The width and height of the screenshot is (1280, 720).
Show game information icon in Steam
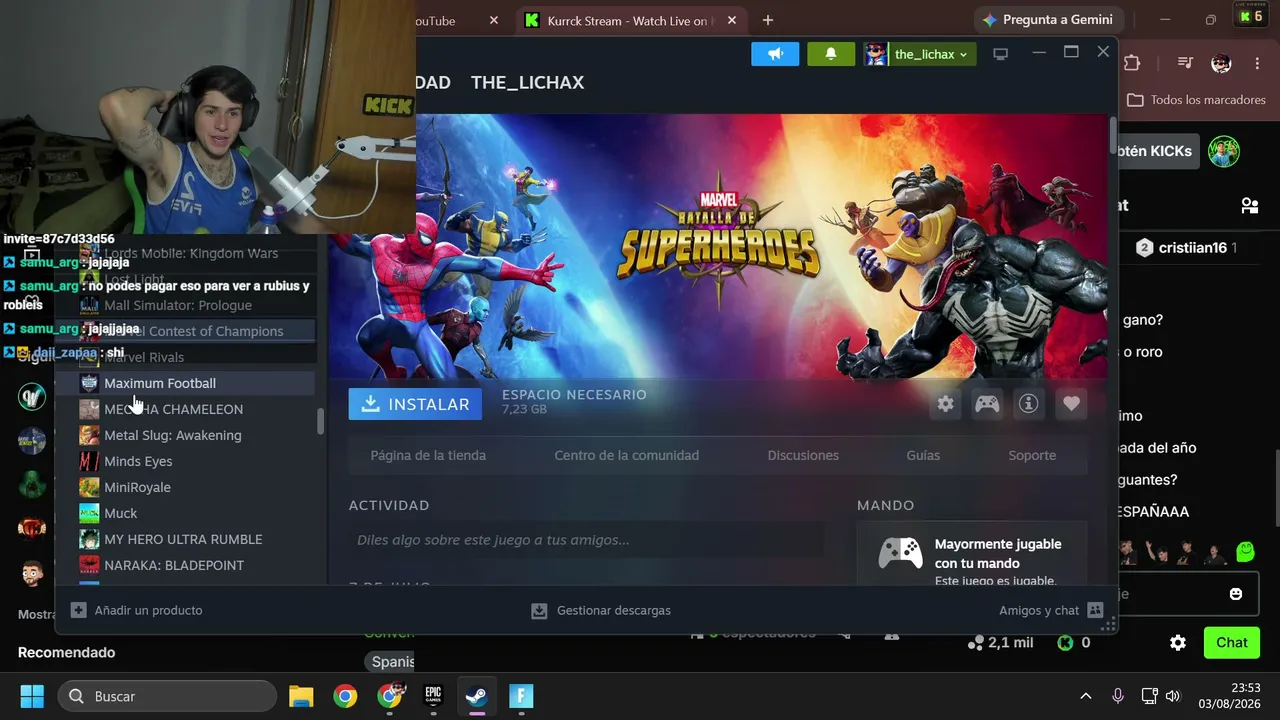tap(1029, 404)
